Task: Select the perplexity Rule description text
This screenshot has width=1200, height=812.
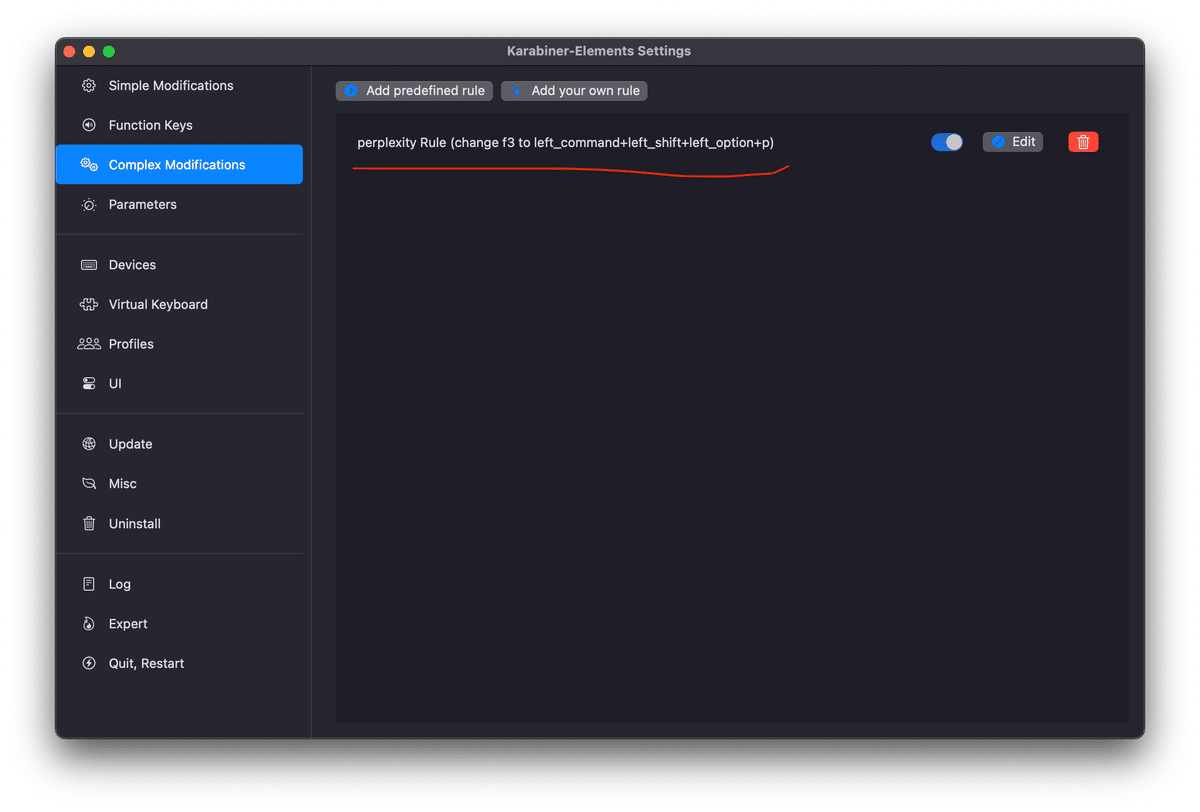Action: (x=565, y=143)
